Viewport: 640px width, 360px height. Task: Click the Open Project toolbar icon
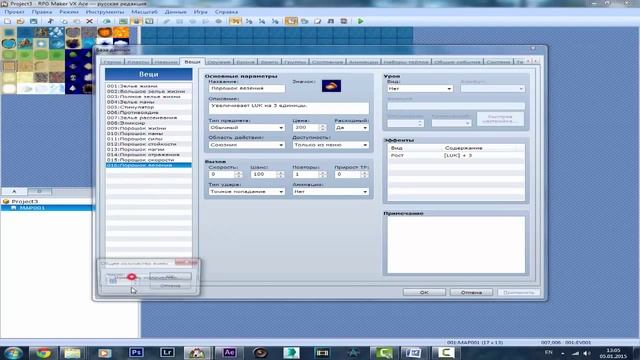click(x=20, y=21)
